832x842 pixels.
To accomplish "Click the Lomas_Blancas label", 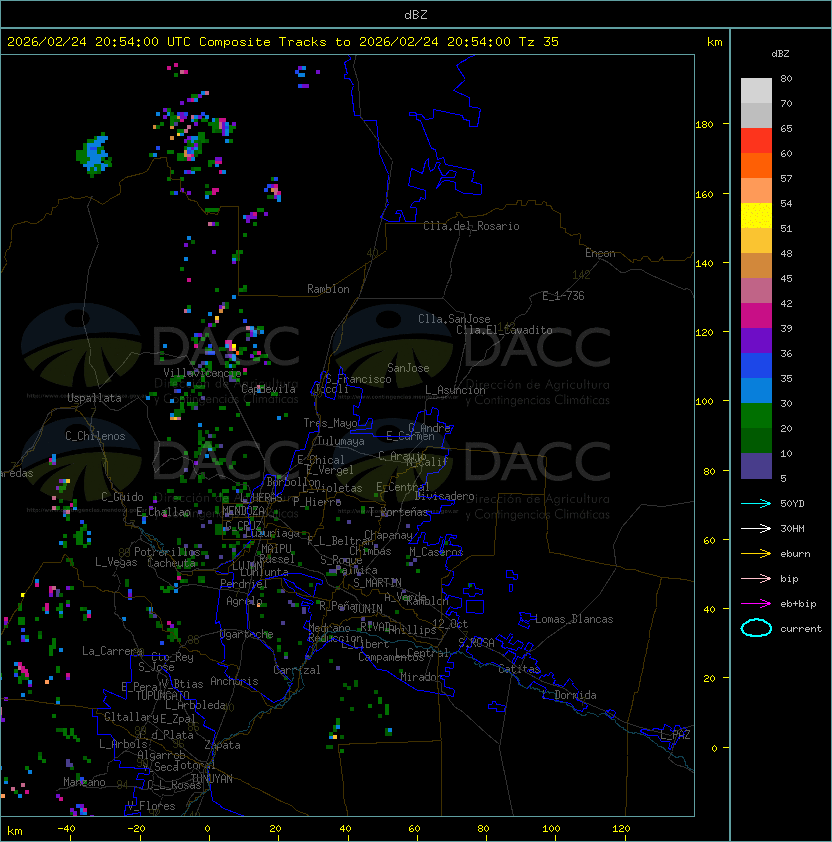I will 574,619.
